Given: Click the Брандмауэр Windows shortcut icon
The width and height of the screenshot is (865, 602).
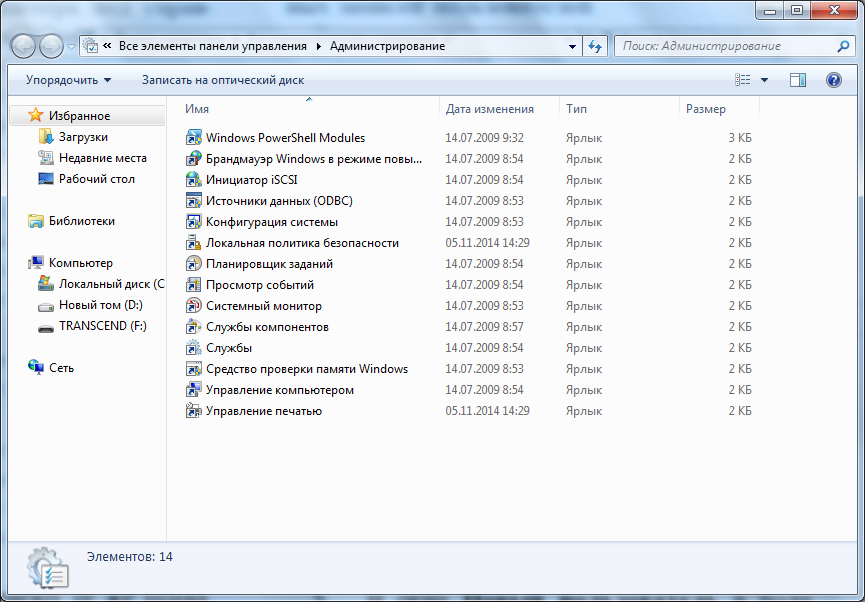Looking at the screenshot, I should point(193,159).
